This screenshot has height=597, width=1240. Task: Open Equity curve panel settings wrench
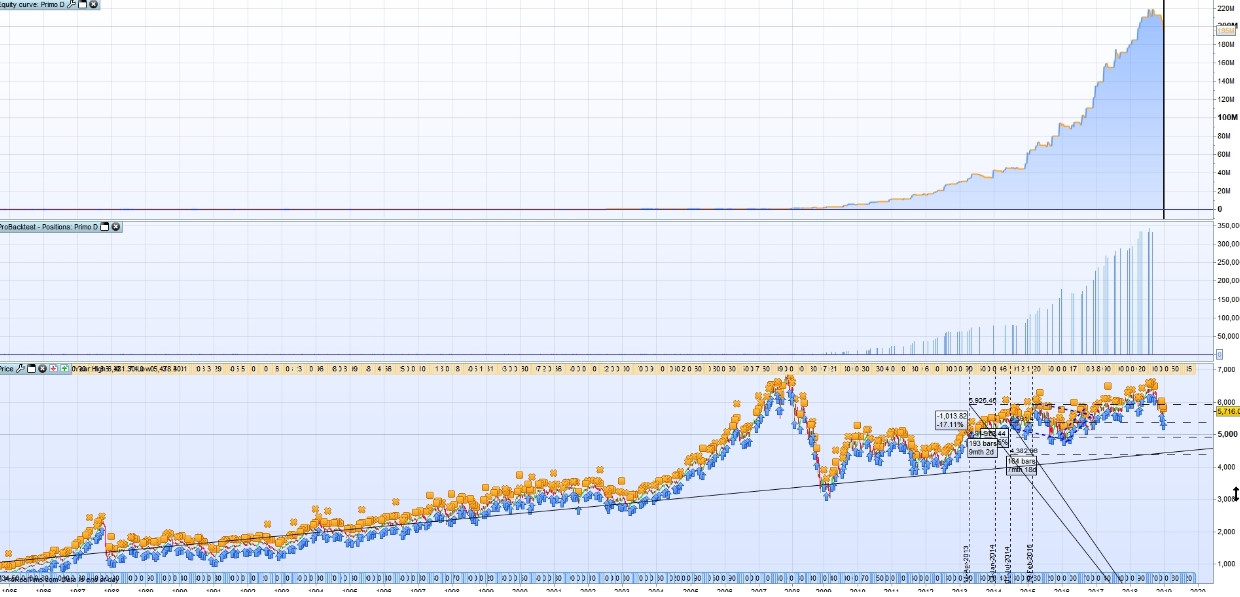[71, 4]
